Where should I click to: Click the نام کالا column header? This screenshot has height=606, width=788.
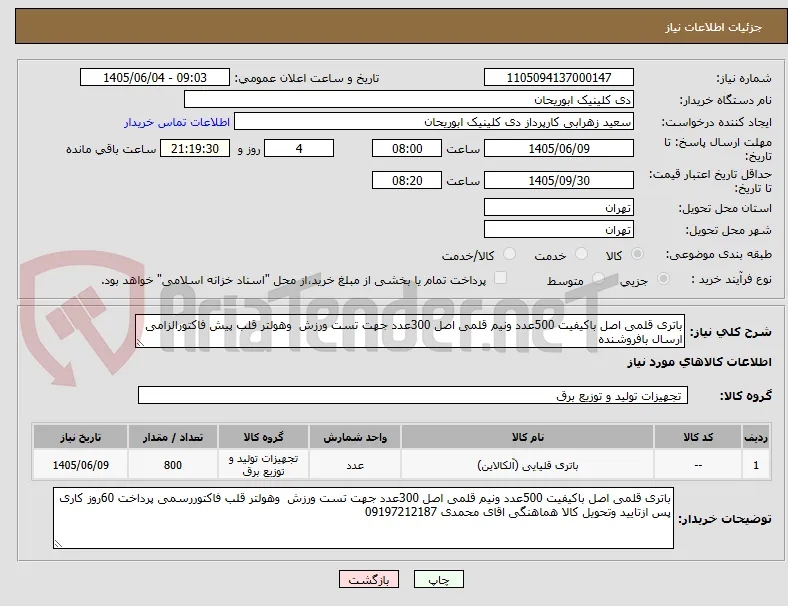click(x=527, y=437)
